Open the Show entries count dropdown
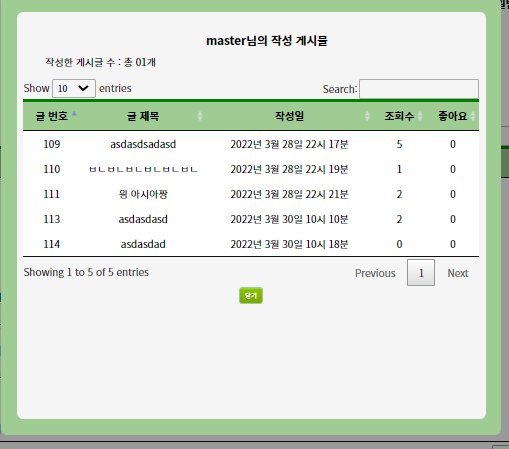This screenshot has height=449, width=509. 74,88
